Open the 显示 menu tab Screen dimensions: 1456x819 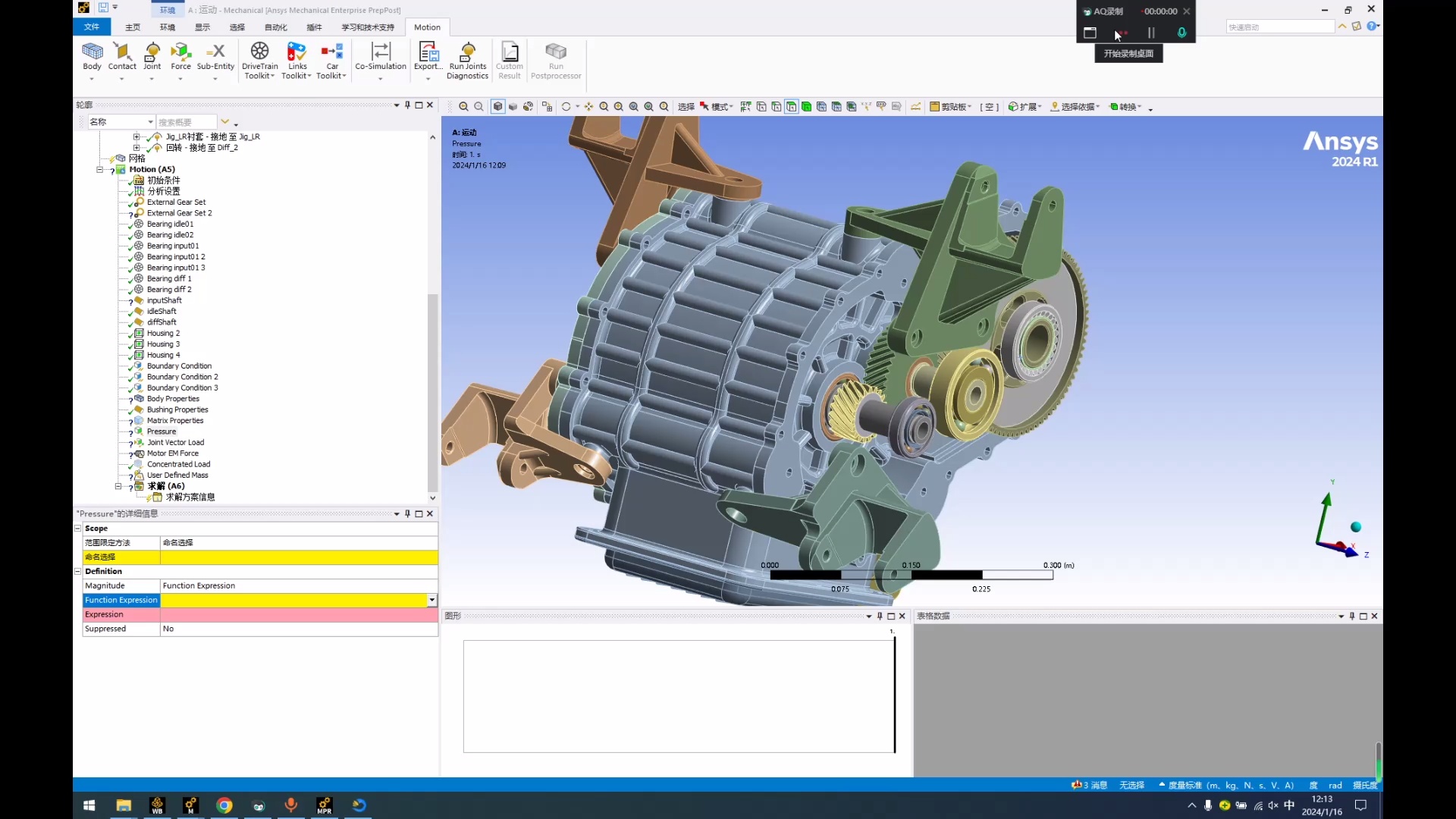click(201, 27)
